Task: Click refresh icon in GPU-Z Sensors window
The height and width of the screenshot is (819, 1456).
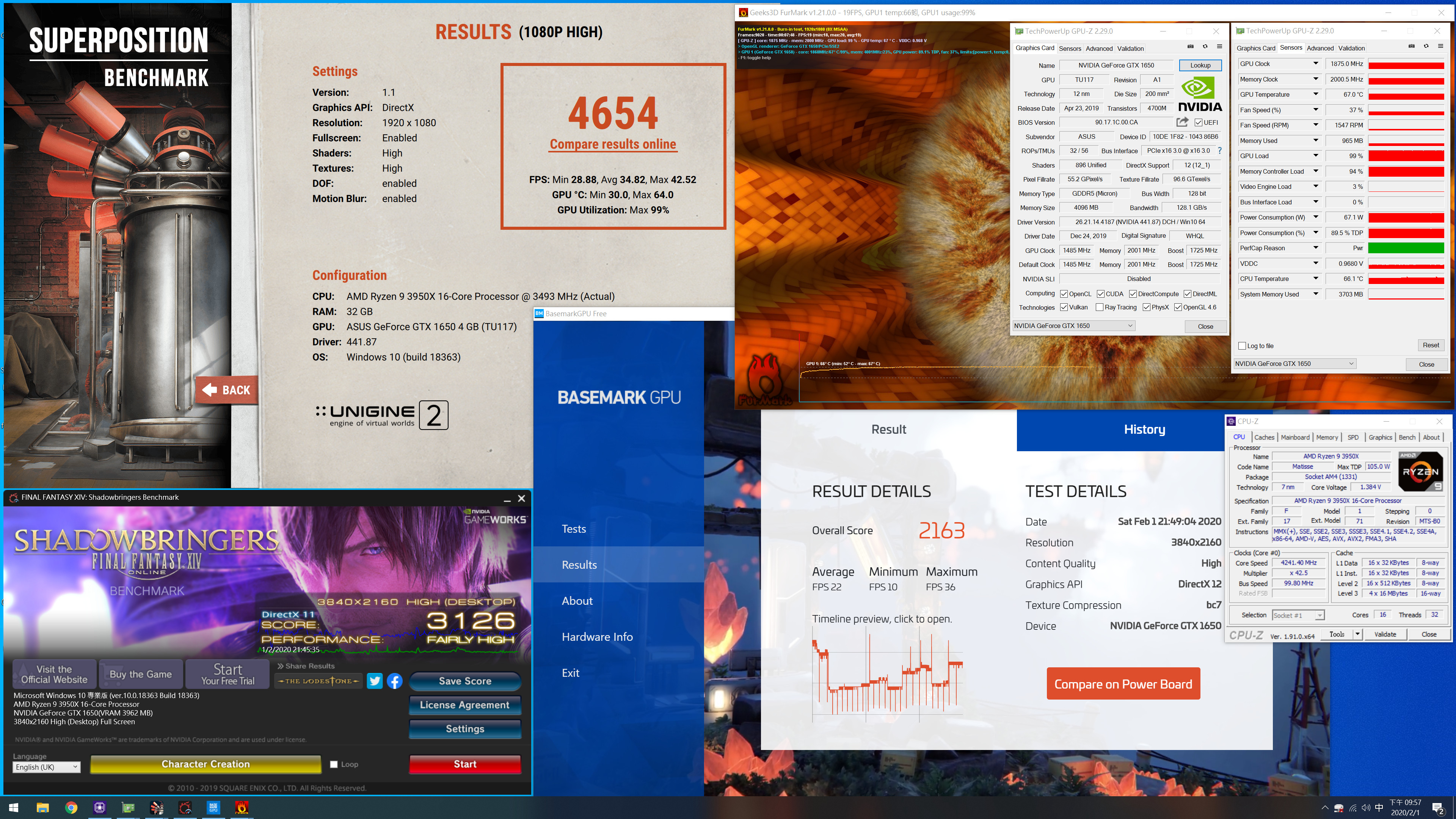Action: [1426, 47]
